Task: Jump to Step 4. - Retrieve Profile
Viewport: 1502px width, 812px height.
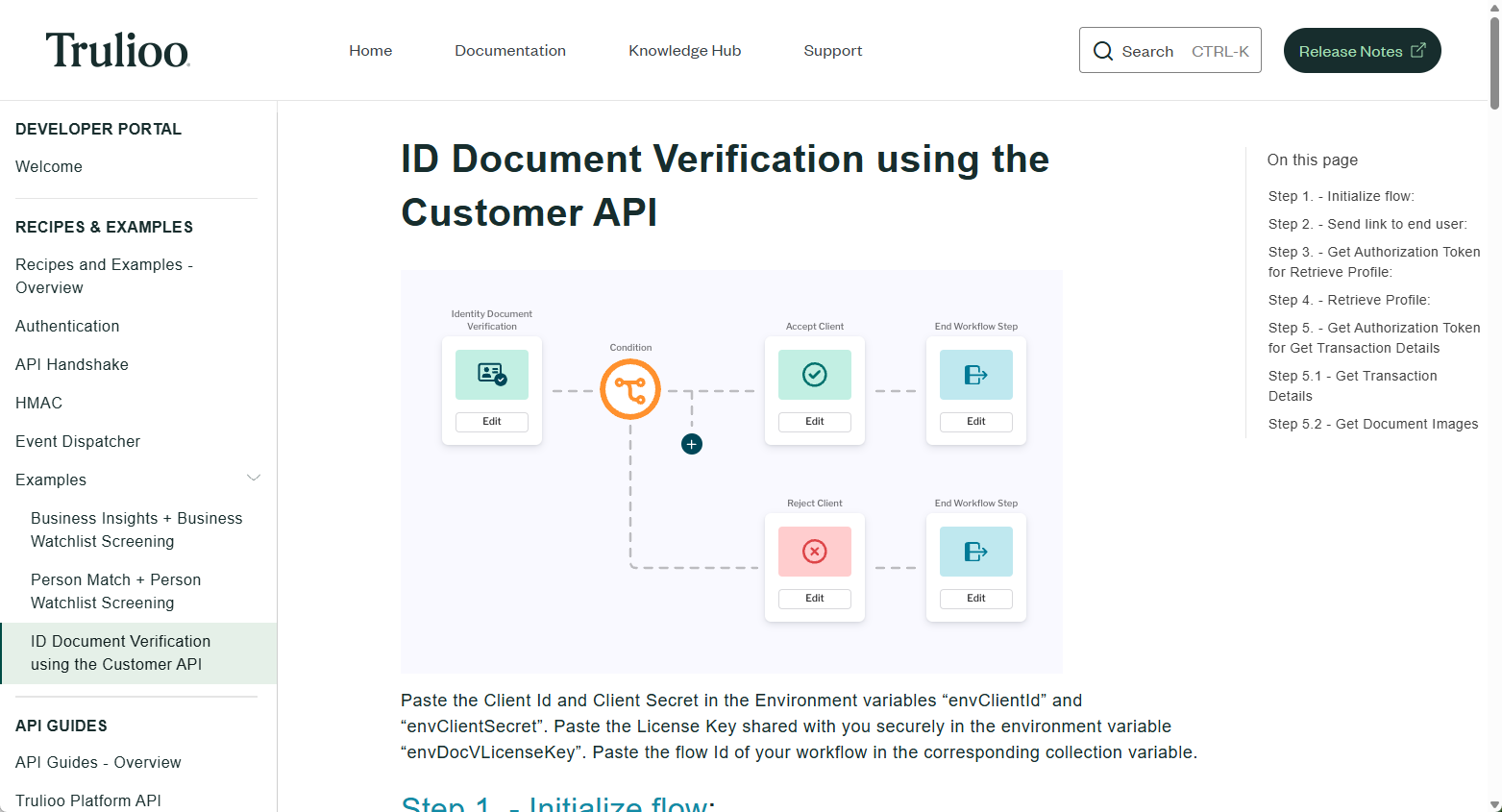Action: (1349, 300)
